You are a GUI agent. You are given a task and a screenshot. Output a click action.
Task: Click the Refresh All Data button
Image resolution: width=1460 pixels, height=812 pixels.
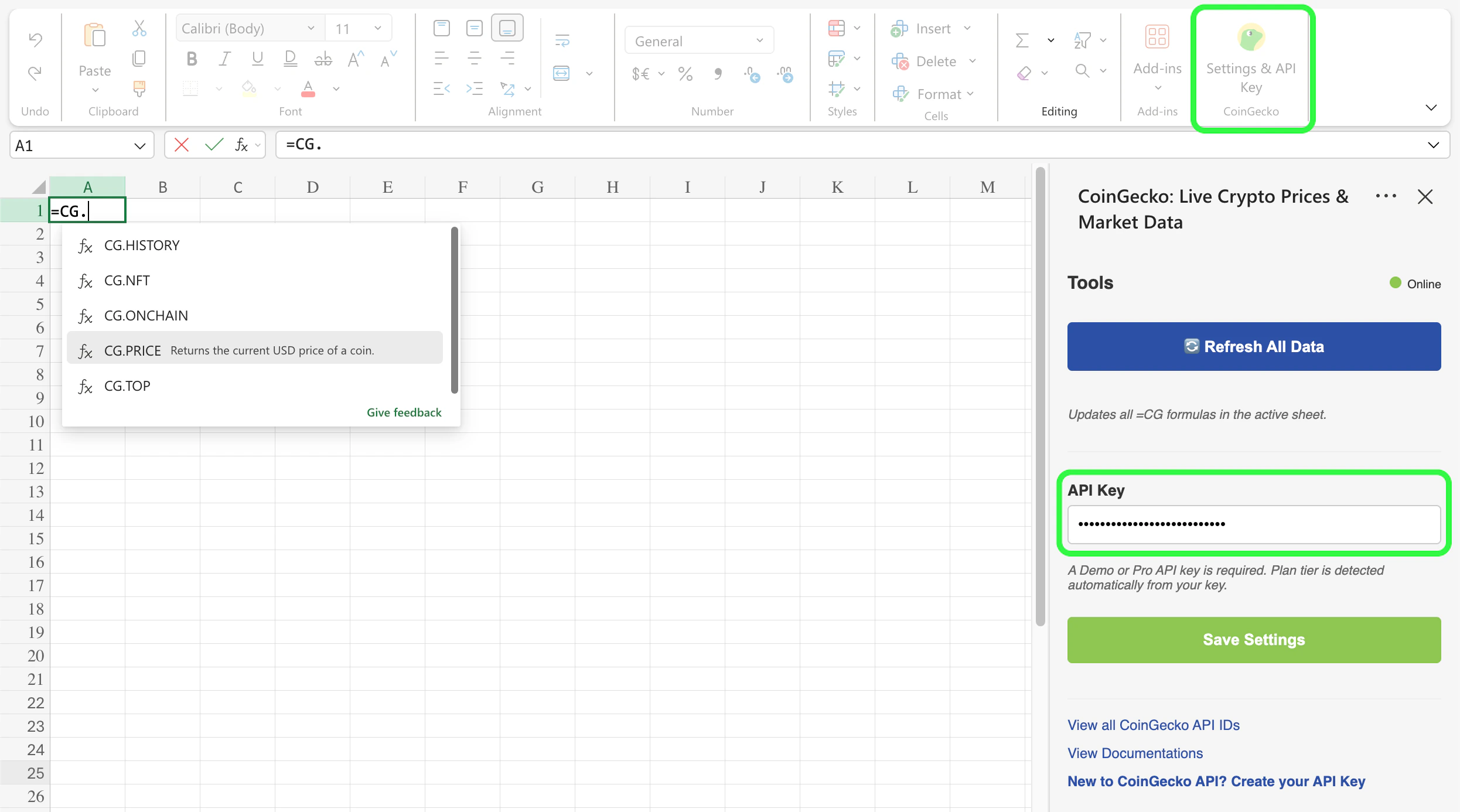click(1253, 346)
